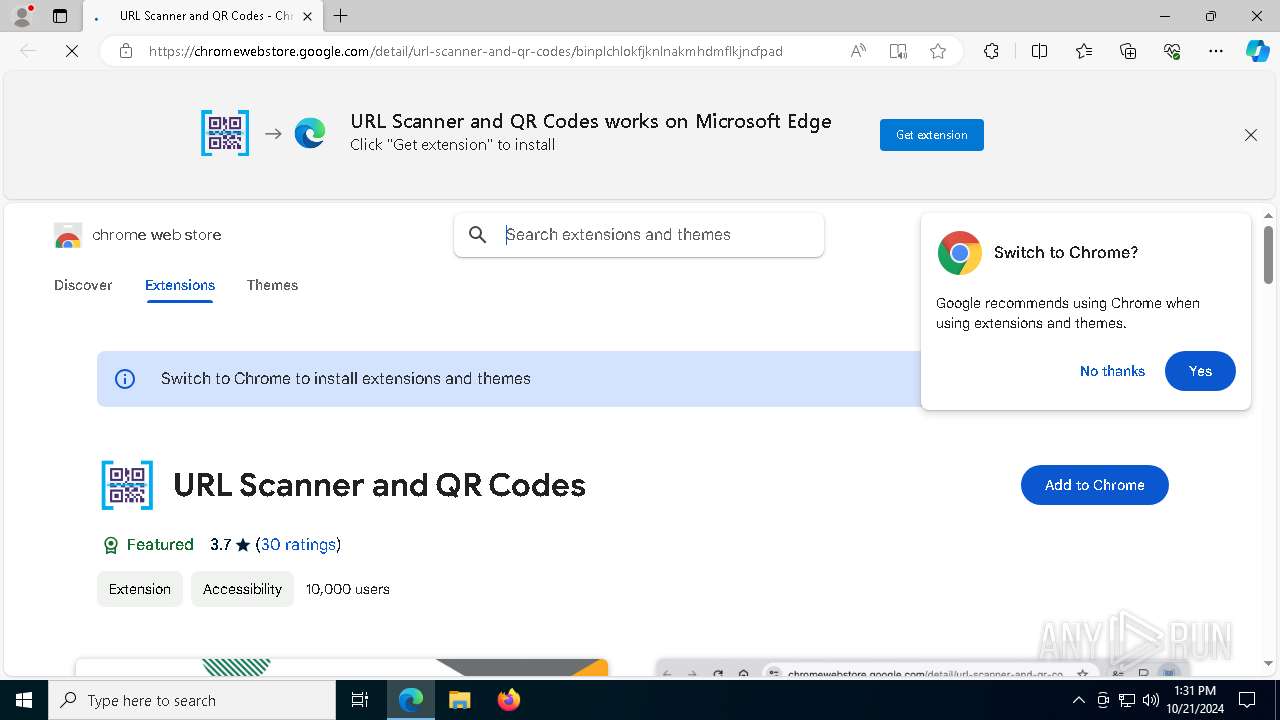The image size is (1280, 720).
Task: Dismiss the Edge extension banner
Action: 1251,135
